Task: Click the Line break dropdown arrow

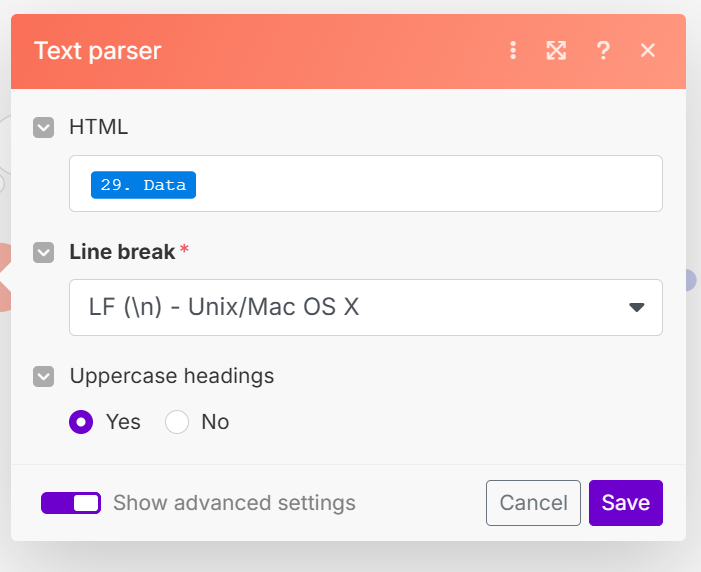Action: (x=636, y=308)
